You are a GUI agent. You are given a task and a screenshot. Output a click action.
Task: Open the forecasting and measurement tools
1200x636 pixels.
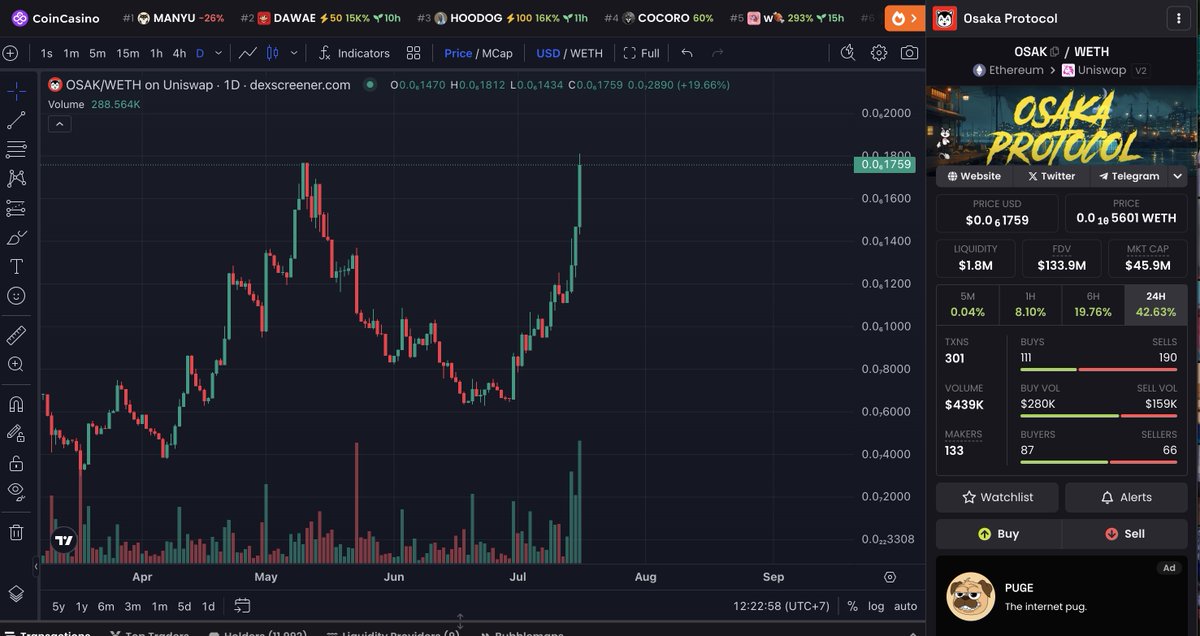point(16,208)
